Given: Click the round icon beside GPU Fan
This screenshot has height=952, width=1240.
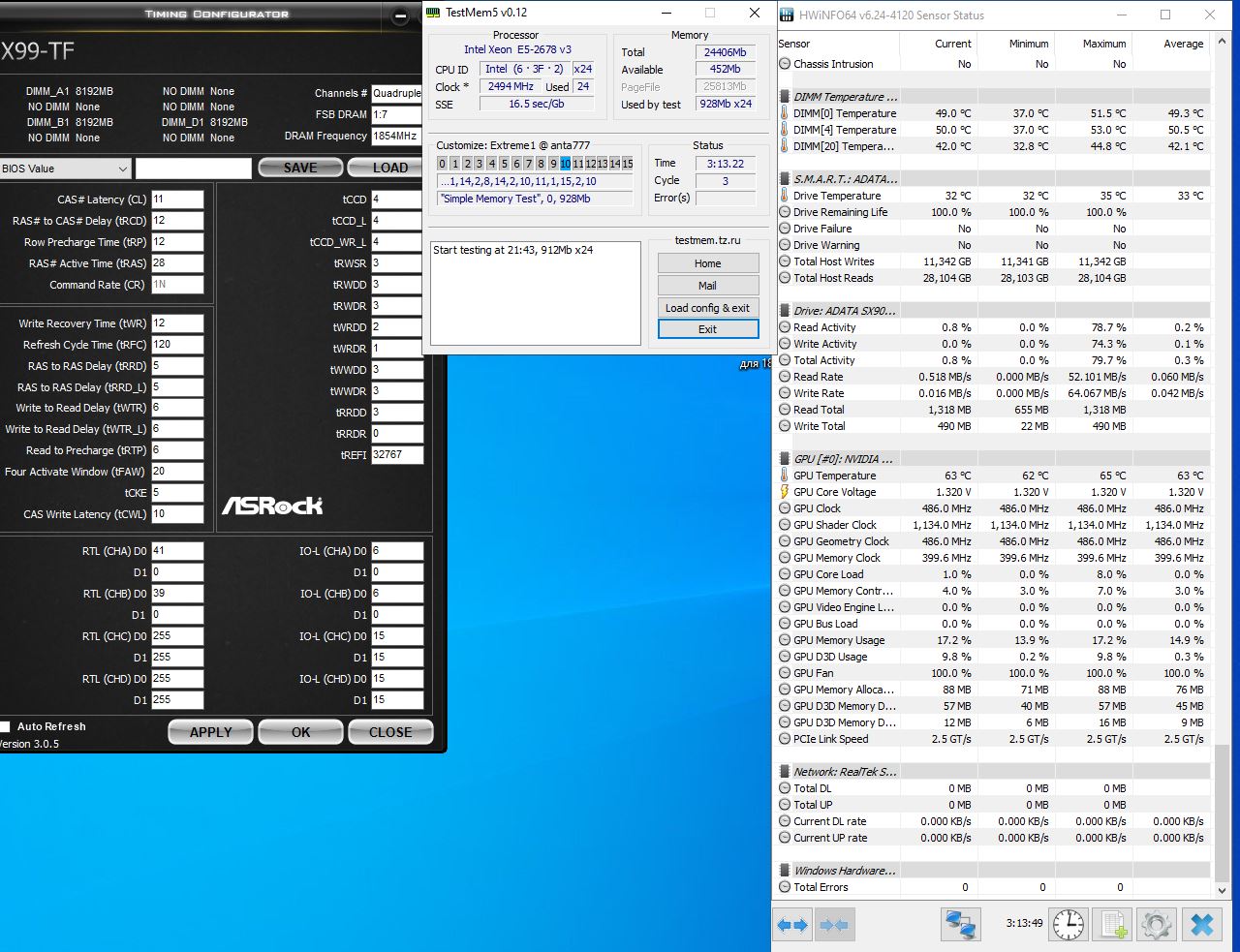Looking at the screenshot, I should 785,673.
